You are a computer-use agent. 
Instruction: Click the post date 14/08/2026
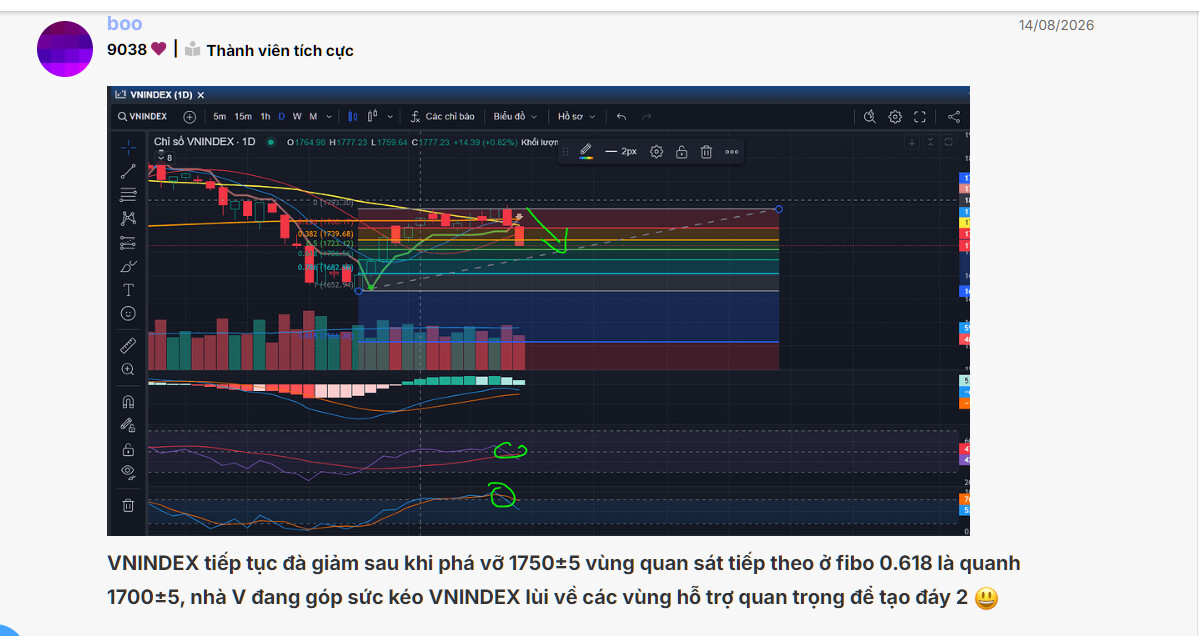(x=1056, y=25)
